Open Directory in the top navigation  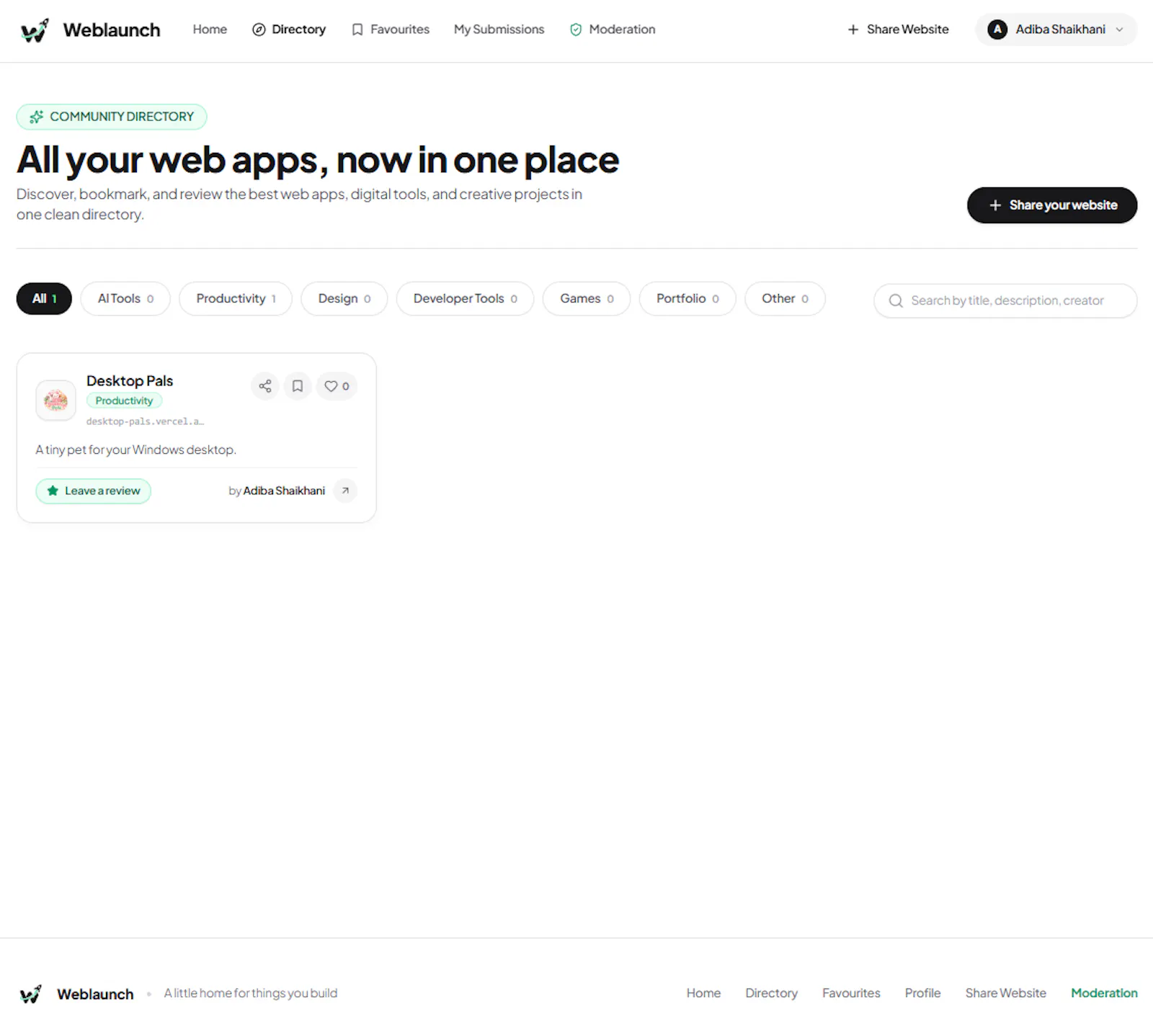point(289,30)
